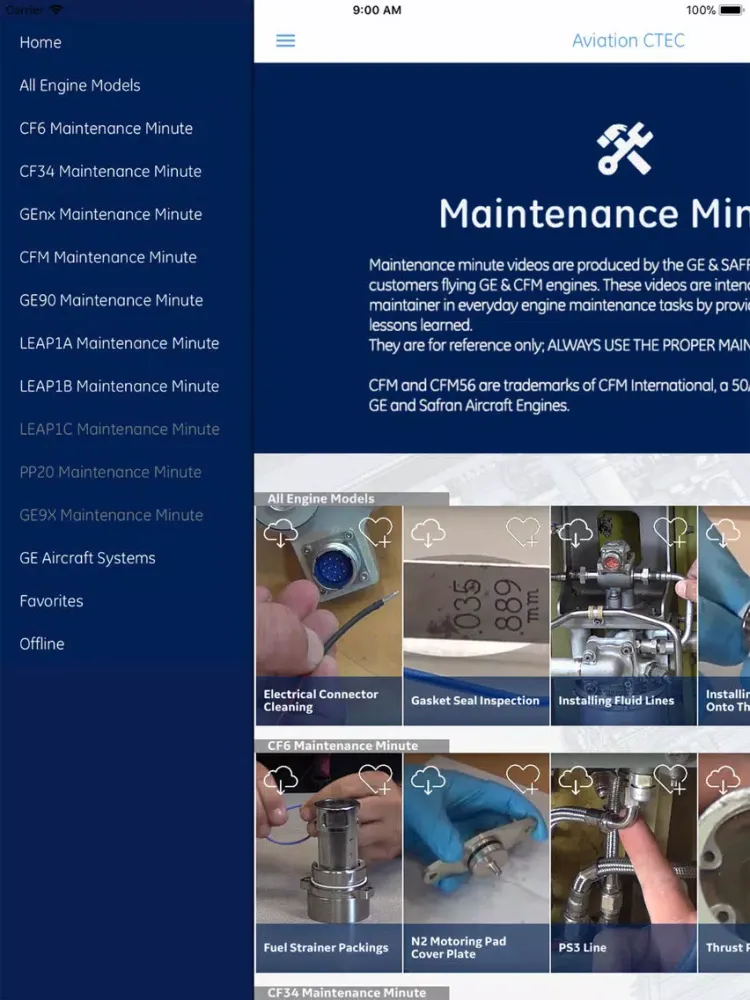This screenshot has width=750, height=1000.
Task: Favorite the Electrical Connector Cleaning video
Action: (376, 531)
